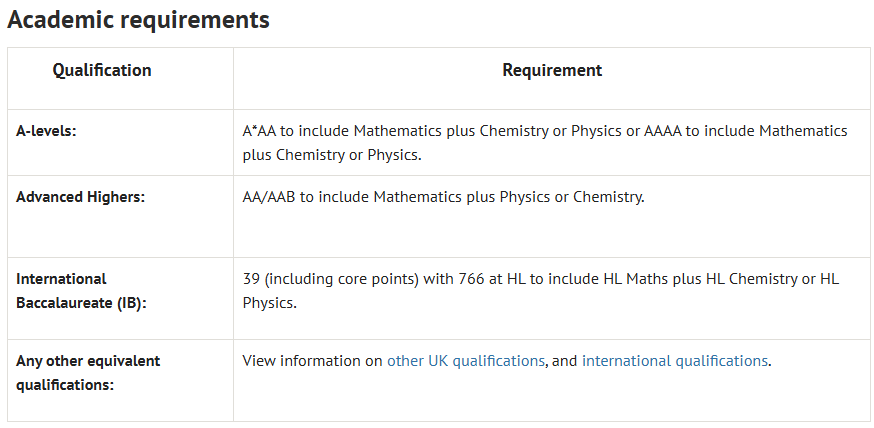
Task: Click the Requirement column header
Action: click(552, 70)
